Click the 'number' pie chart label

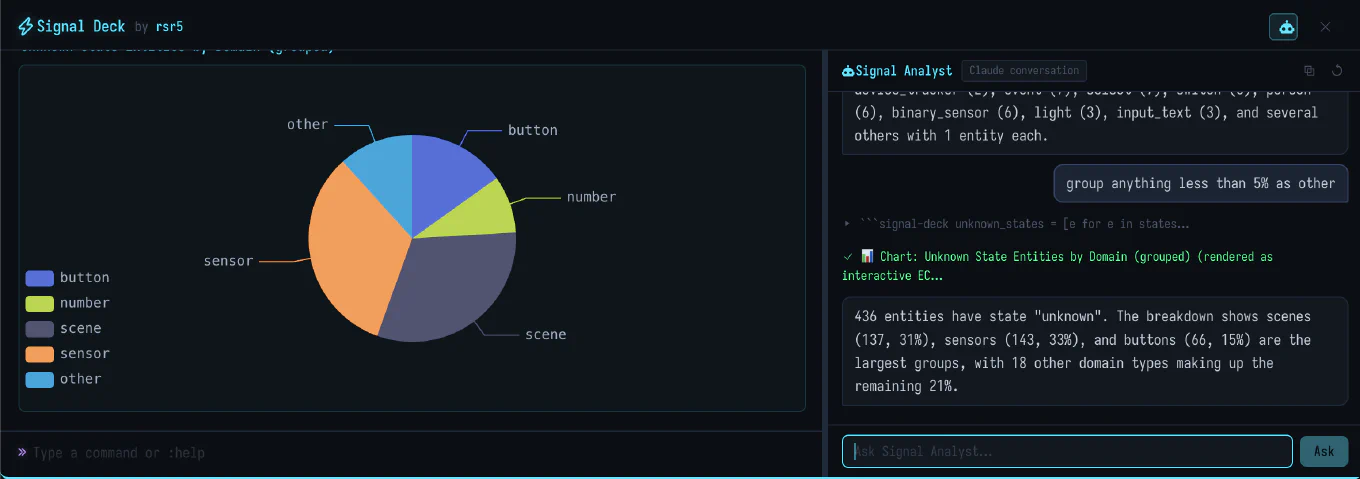[x=591, y=197]
